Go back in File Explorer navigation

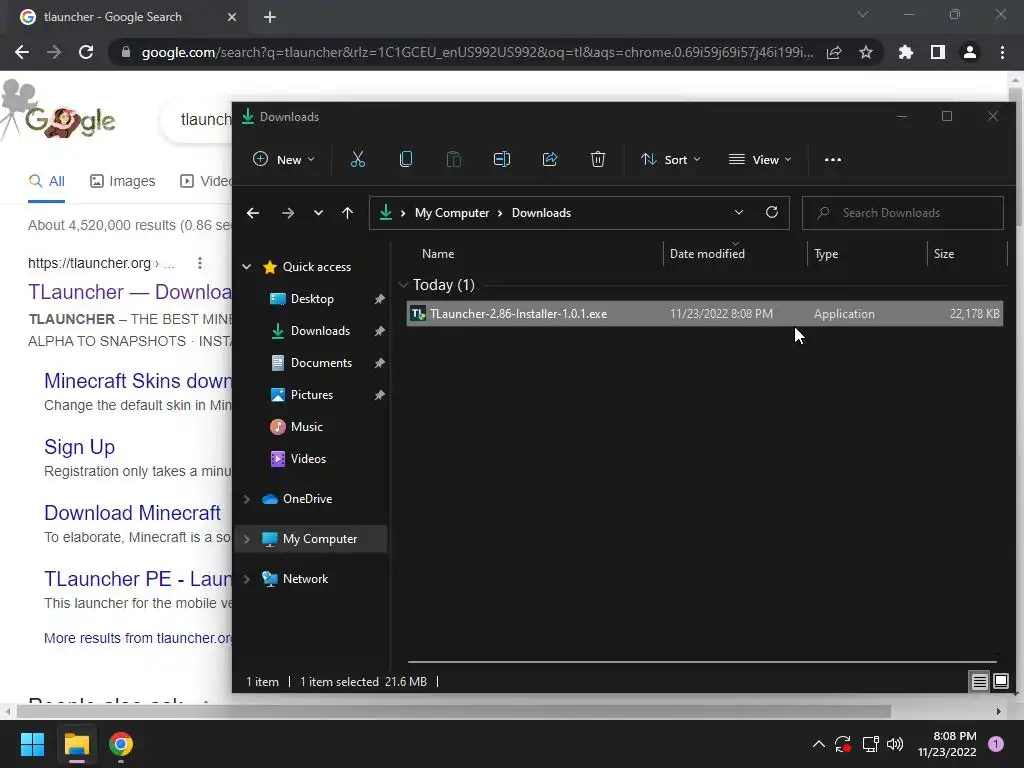253,213
